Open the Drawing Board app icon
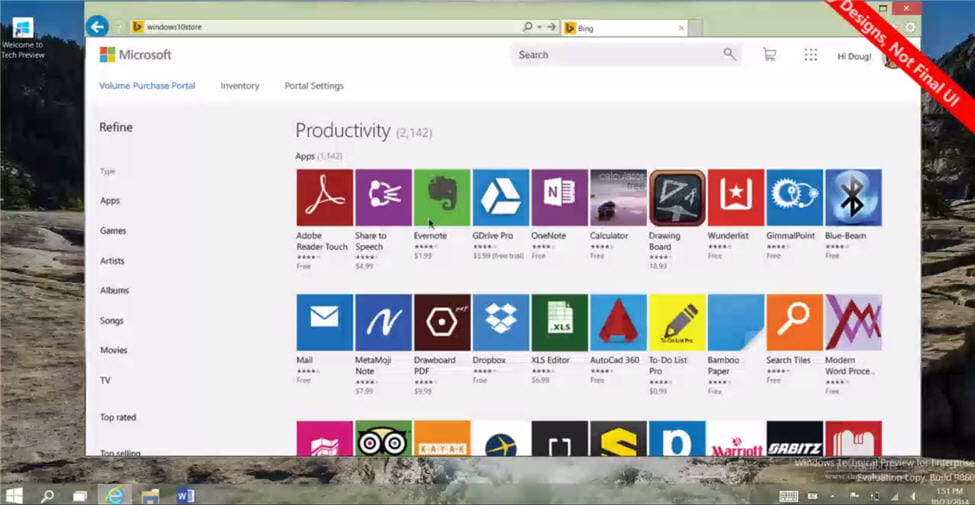The height and width of the screenshot is (505, 975). click(677, 198)
